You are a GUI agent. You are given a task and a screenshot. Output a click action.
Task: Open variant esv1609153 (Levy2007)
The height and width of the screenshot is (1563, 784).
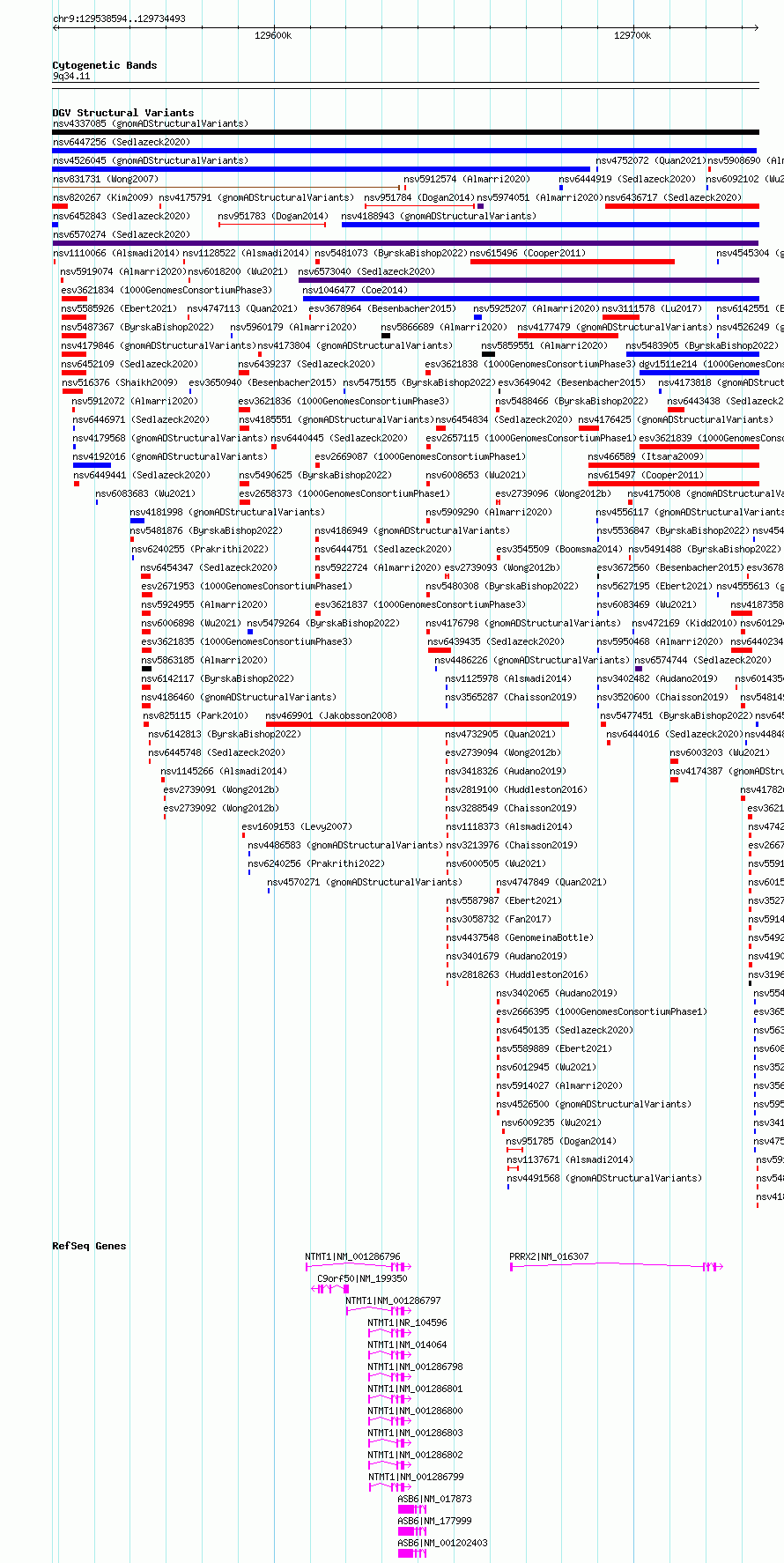click(297, 826)
